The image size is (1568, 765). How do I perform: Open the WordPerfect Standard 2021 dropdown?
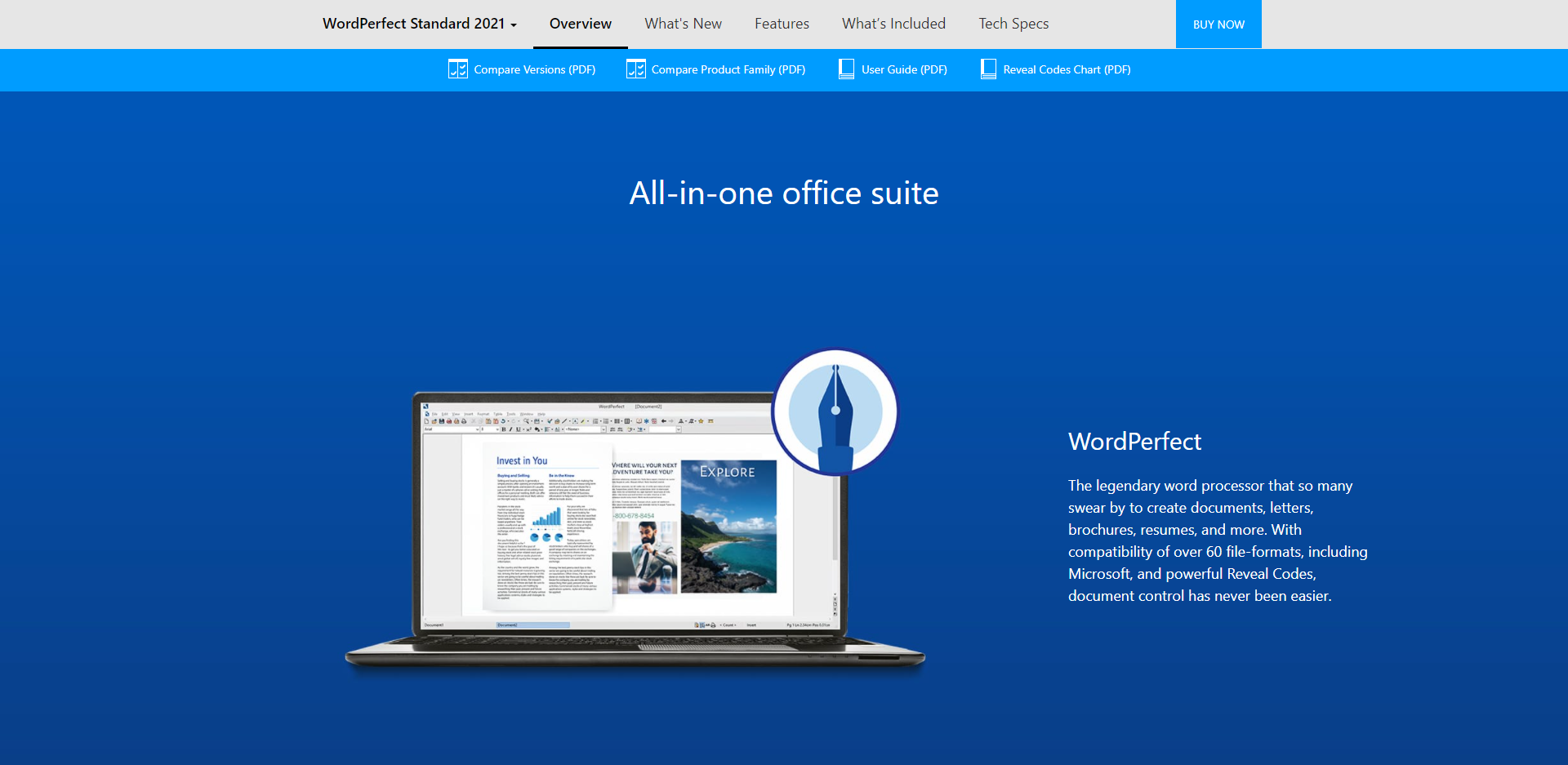coord(420,24)
